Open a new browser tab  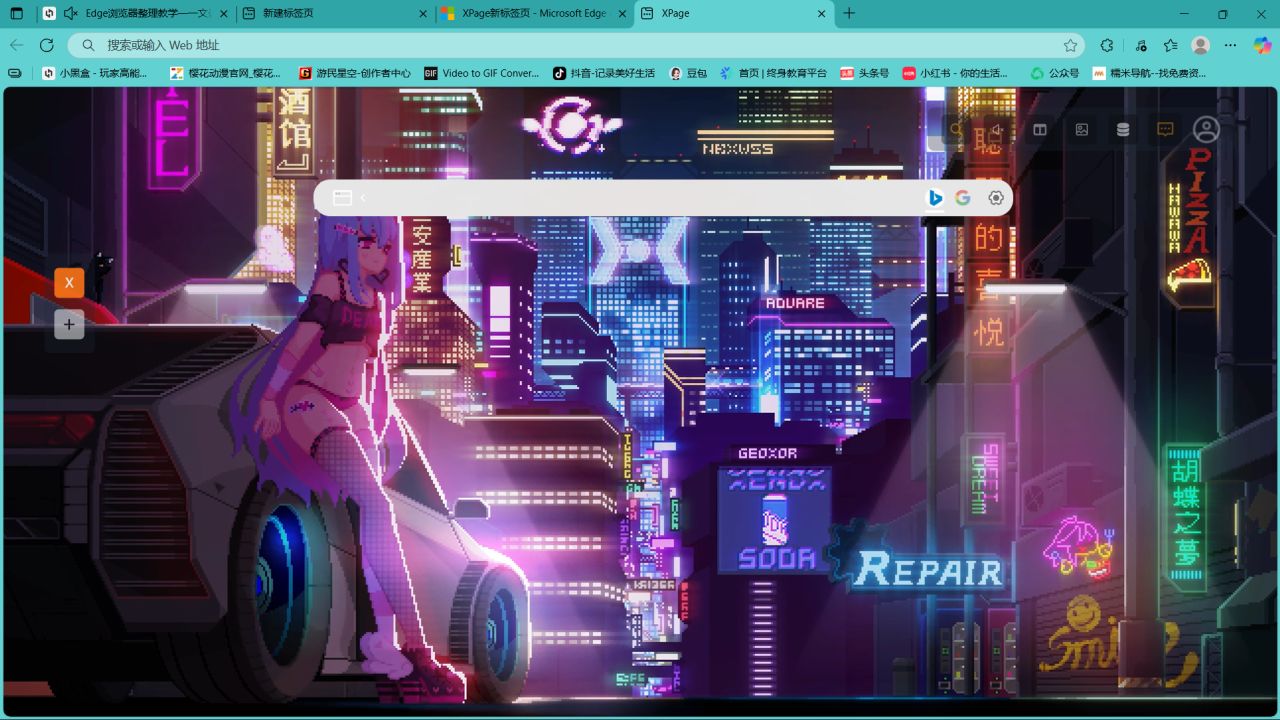click(849, 14)
